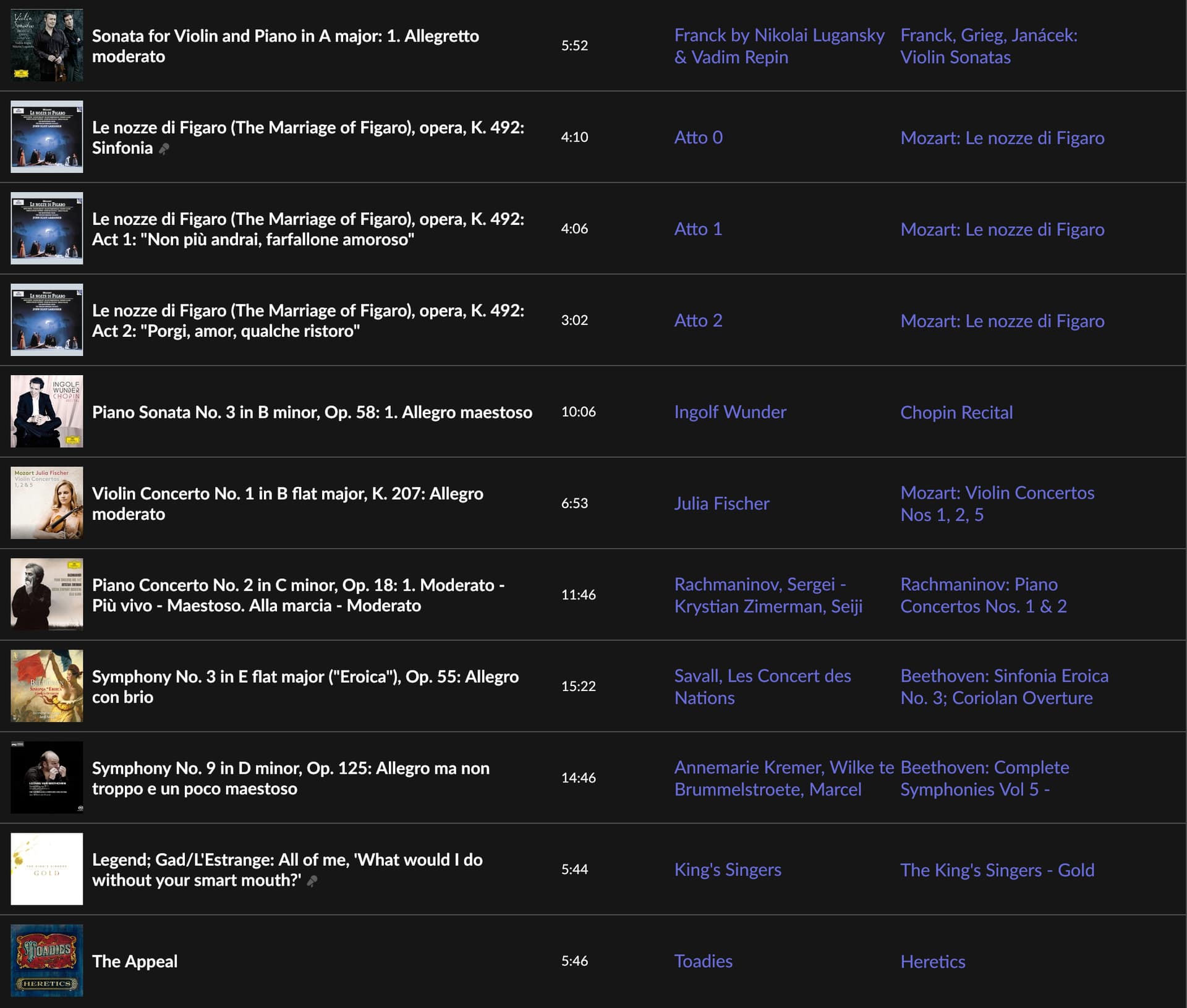
Task: Open the Atto 2 artist link
Action: pos(698,320)
